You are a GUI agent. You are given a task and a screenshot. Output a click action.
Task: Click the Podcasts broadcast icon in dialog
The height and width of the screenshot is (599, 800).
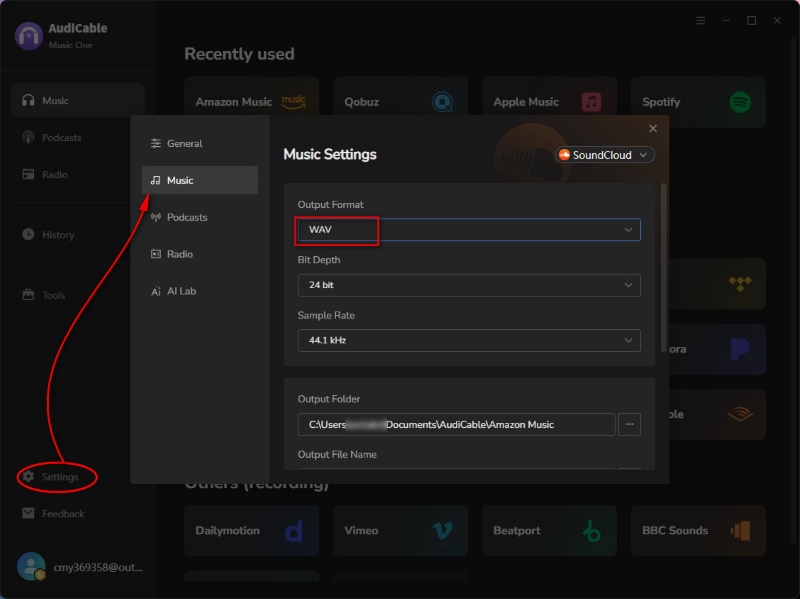tap(156, 217)
